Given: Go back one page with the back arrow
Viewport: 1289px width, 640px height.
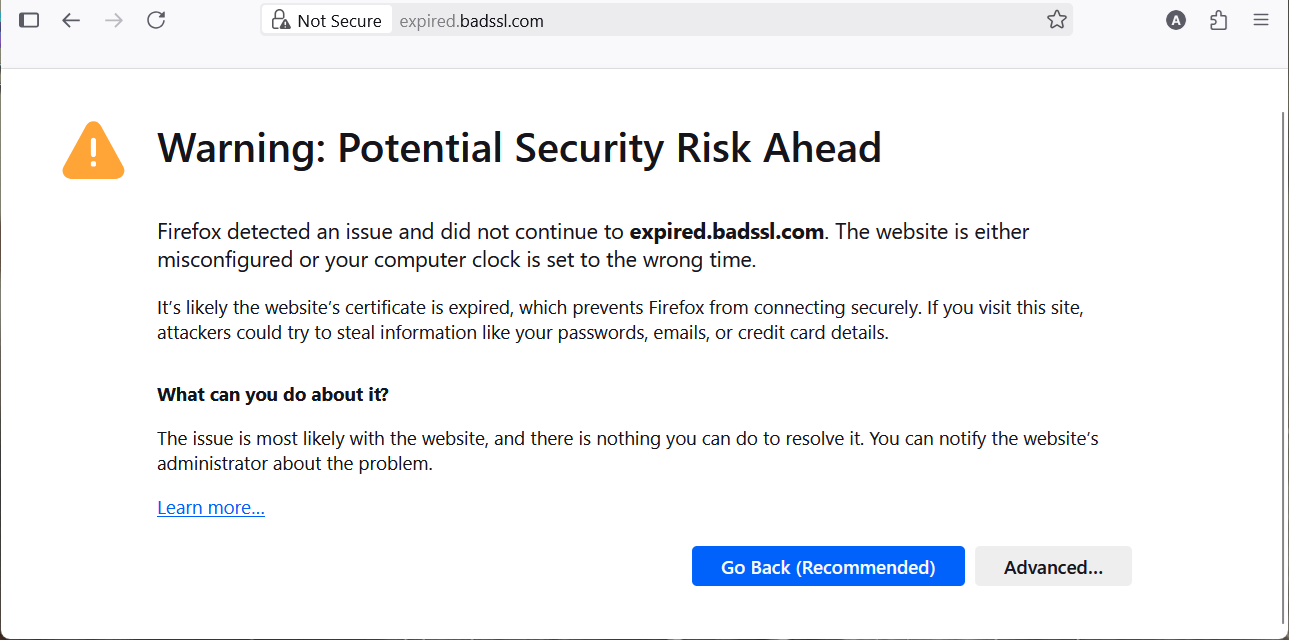Looking at the screenshot, I should [70, 20].
